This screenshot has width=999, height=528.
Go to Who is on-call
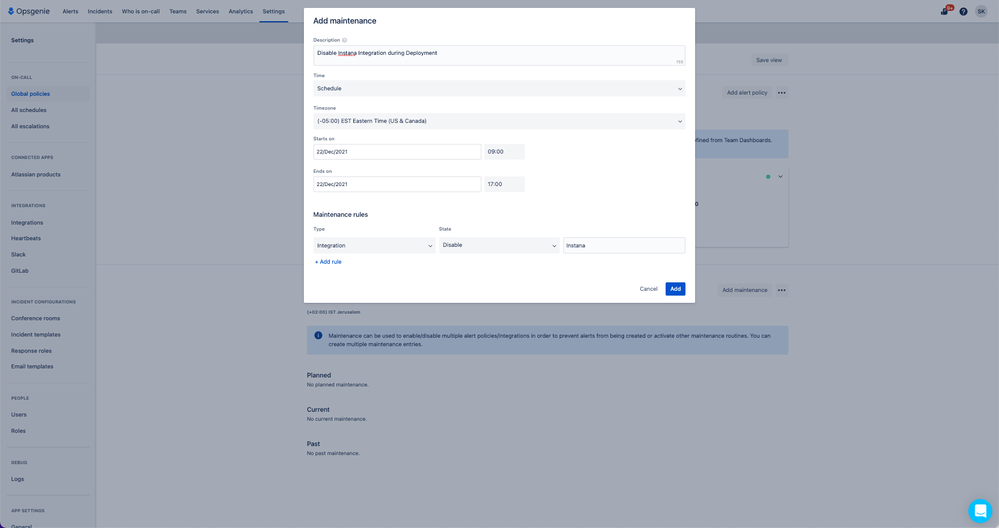point(141,11)
